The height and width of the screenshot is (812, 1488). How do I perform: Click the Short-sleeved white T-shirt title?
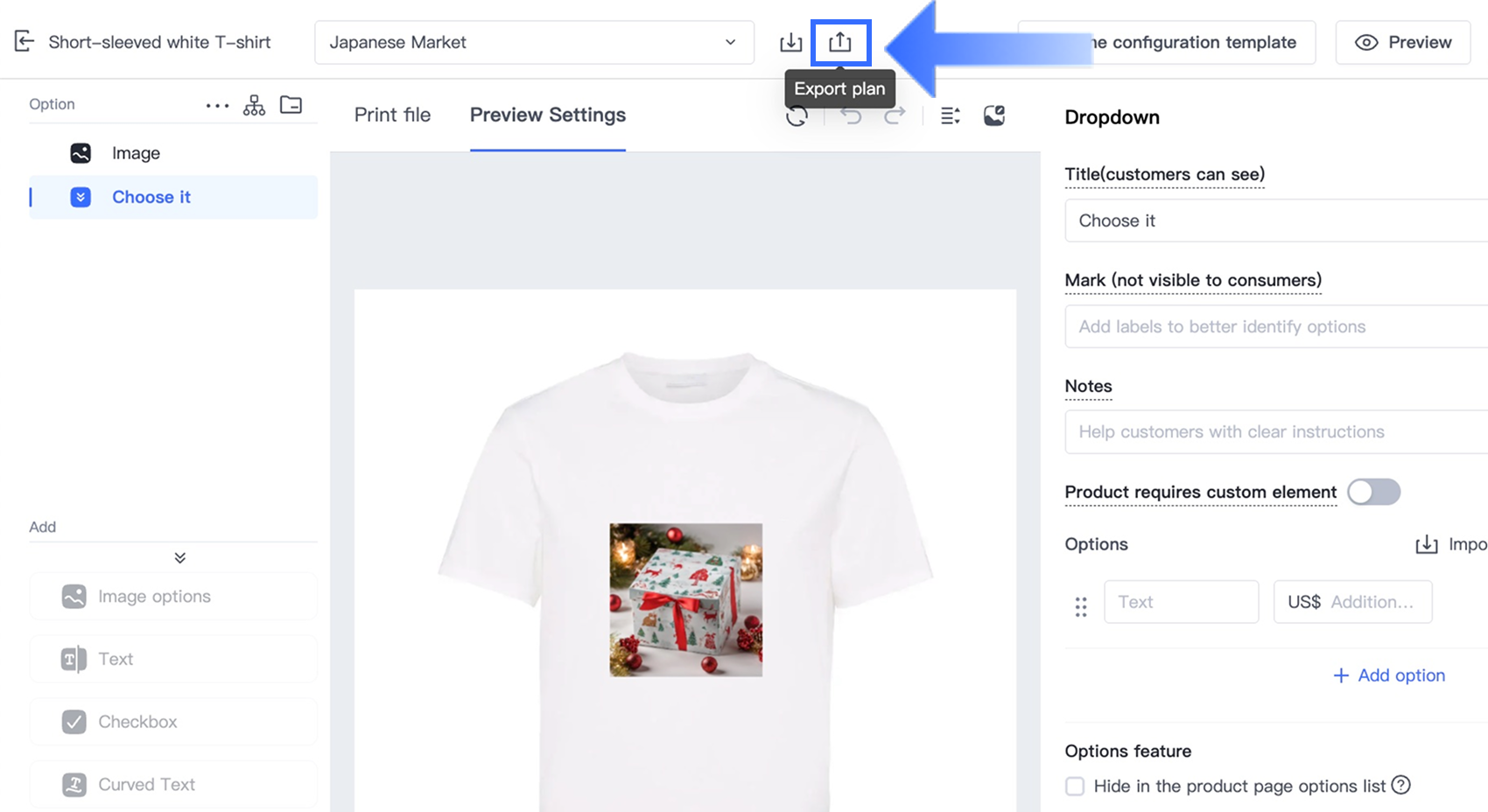(x=159, y=42)
